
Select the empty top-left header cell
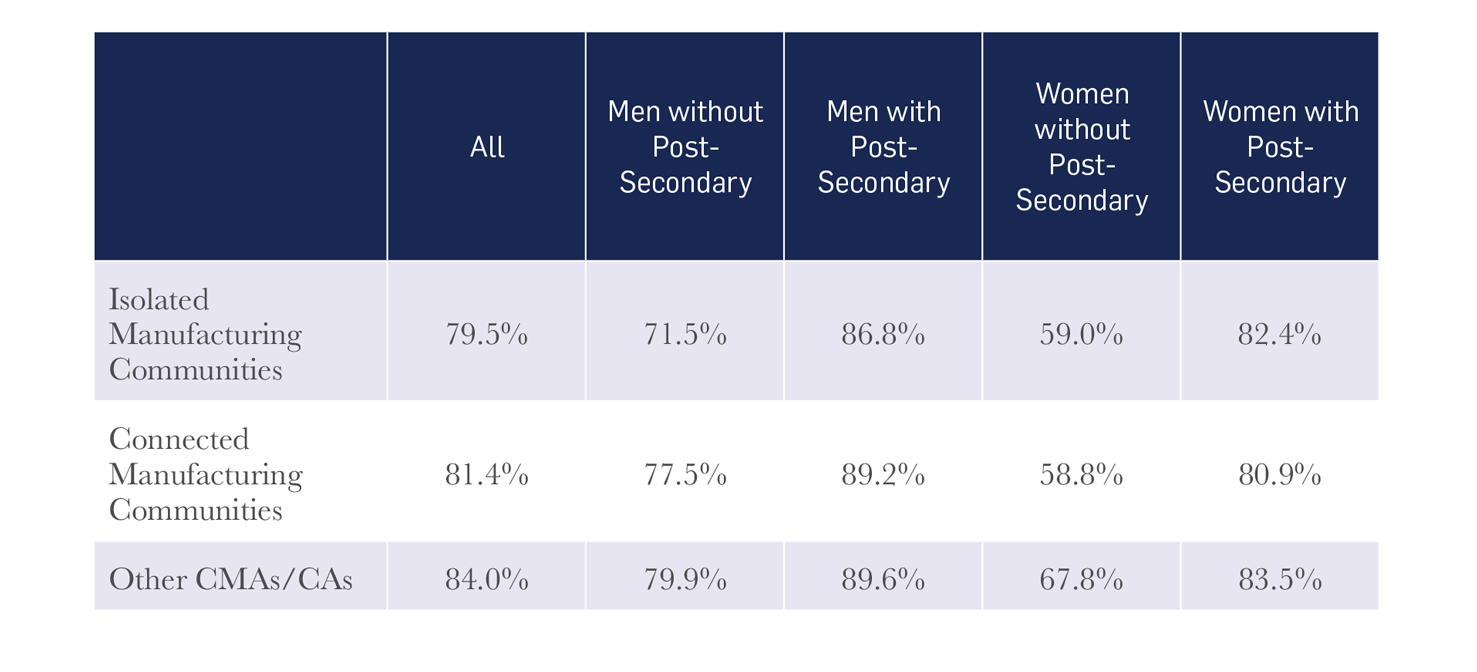(240, 147)
